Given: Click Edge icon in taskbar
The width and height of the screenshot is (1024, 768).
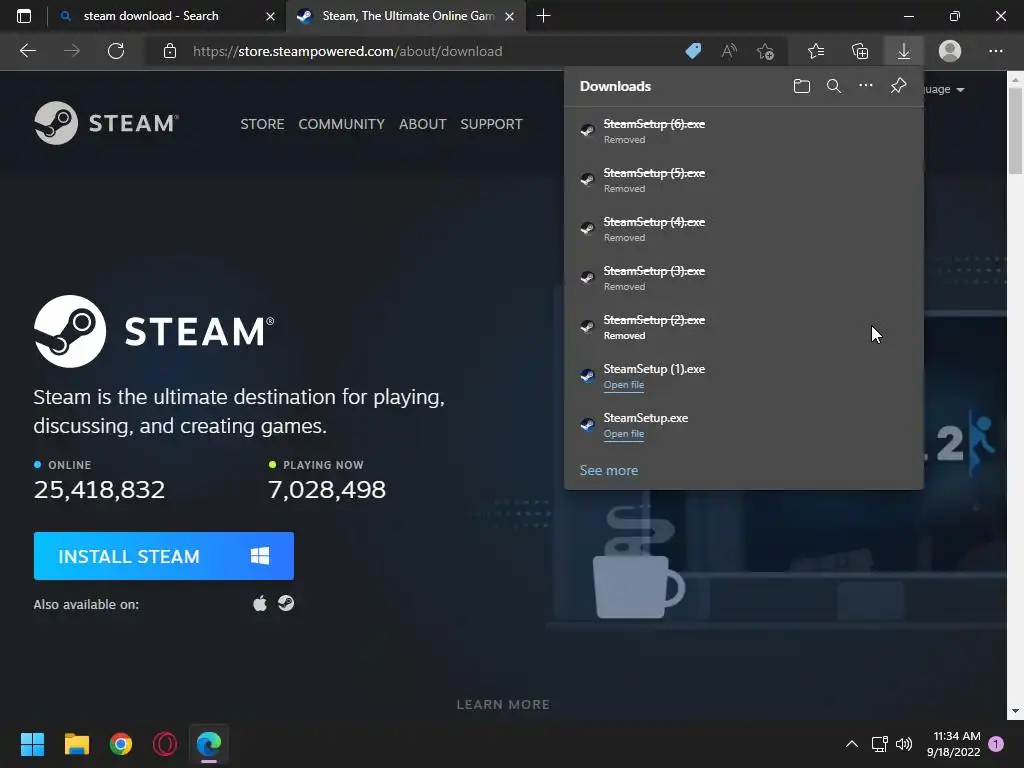Looking at the screenshot, I should tap(209, 744).
